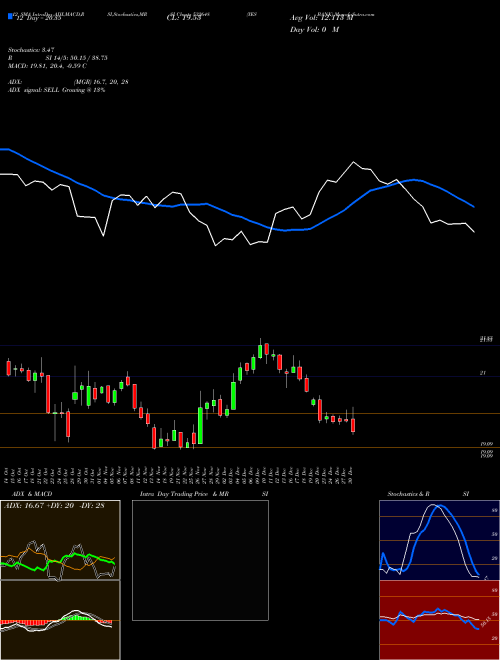Click the 'CL: 19.53' closing price label
The image size is (500, 660).
tap(184, 18)
